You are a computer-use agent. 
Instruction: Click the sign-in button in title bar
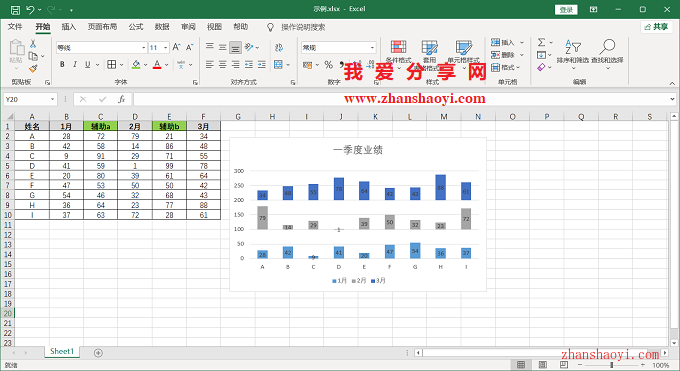[566, 10]
